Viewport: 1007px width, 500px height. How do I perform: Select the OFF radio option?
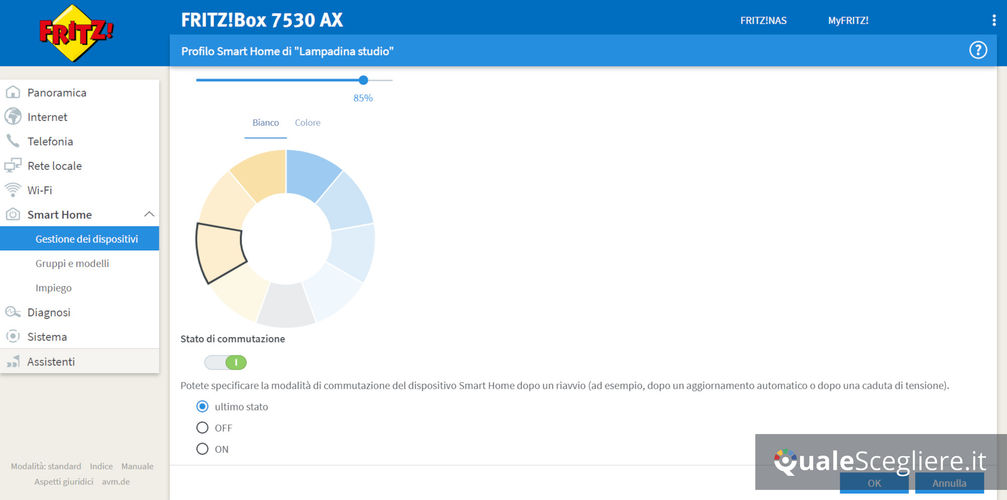[x=202, y=428]
